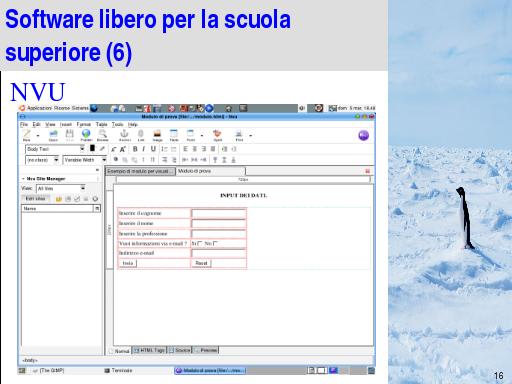Click the Print toolbar icon
The image size is (512, 384).
point(239,135)
